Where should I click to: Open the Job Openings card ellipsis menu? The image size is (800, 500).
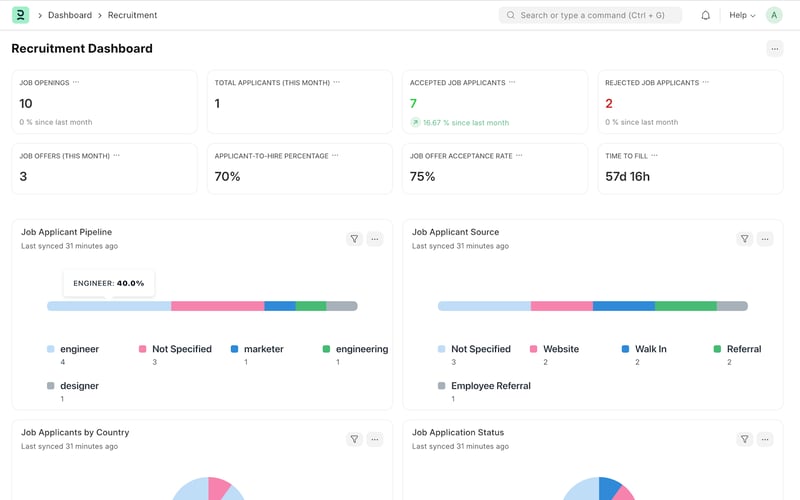pyautogui.click(x=76, y=82)
